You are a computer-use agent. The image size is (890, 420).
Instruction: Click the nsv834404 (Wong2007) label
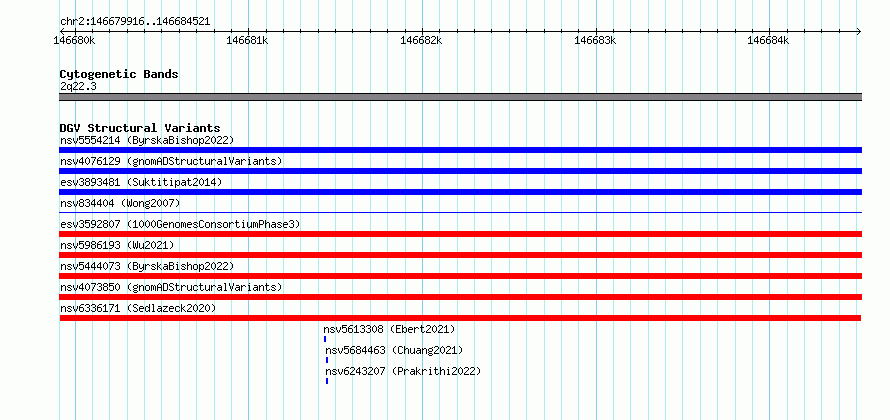tap(120, 203)
